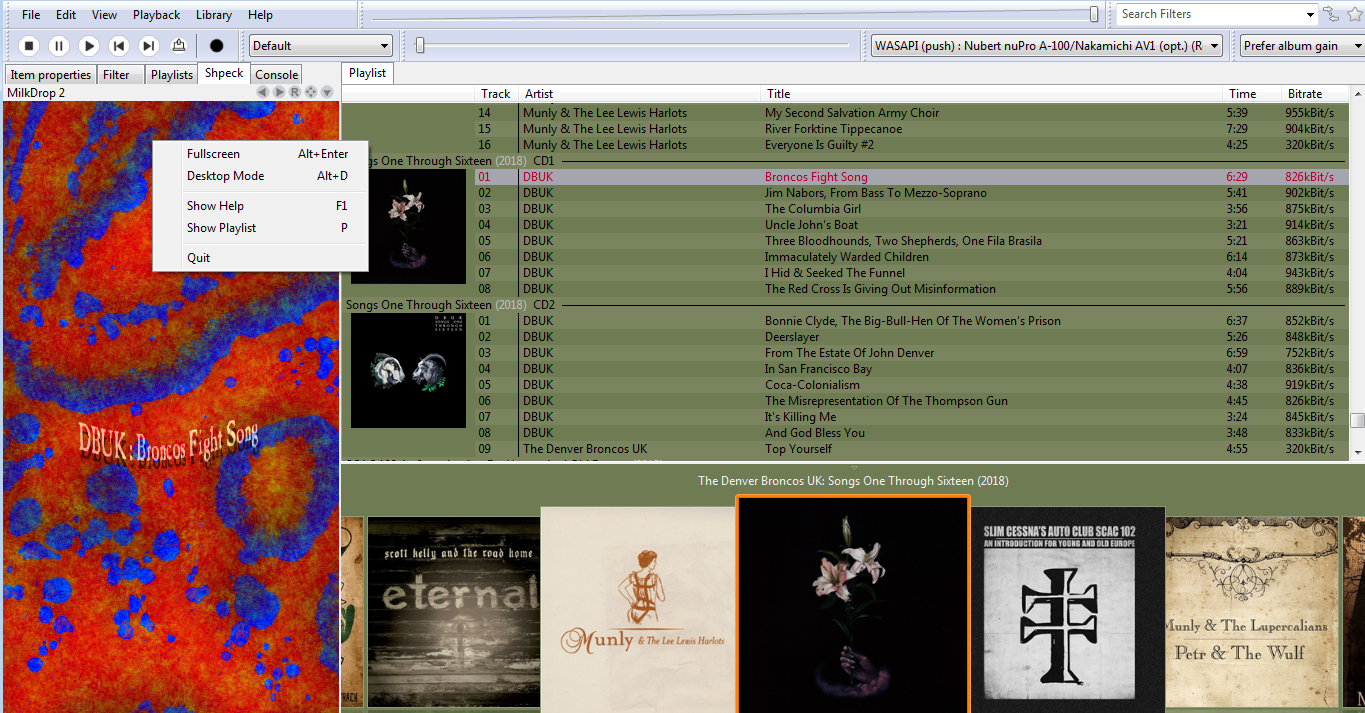The image size is (1365, 713).
Task: Select the Songs One Through Sixteen album thumbnail
Action: coord(852,607)
